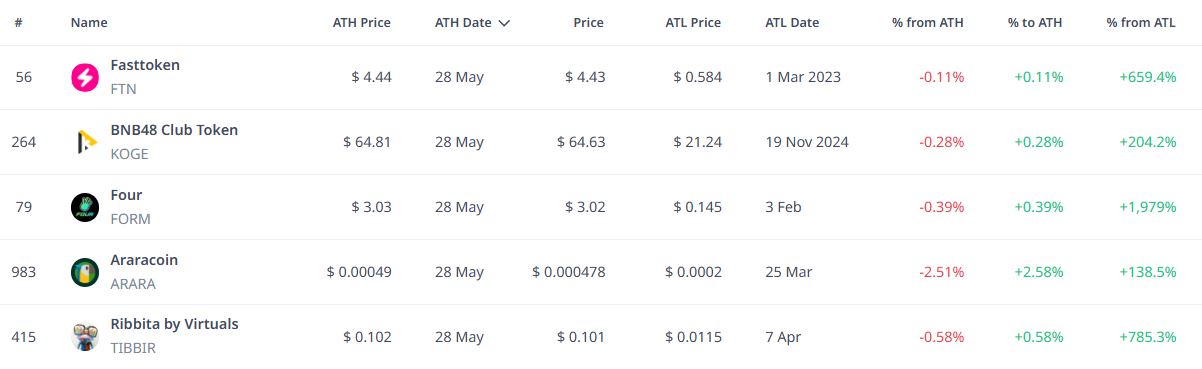This screenshot has height=369, width=1202.
Task: Toggle sort arrow next to ATH Date
Action: [x=504, y=22]
